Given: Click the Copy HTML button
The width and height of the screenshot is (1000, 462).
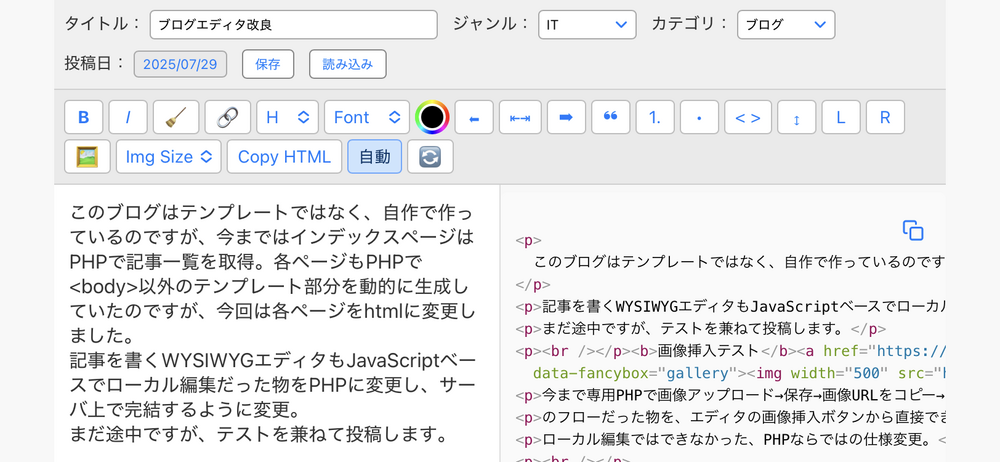Looking at the screenshot, I should 284,156.
